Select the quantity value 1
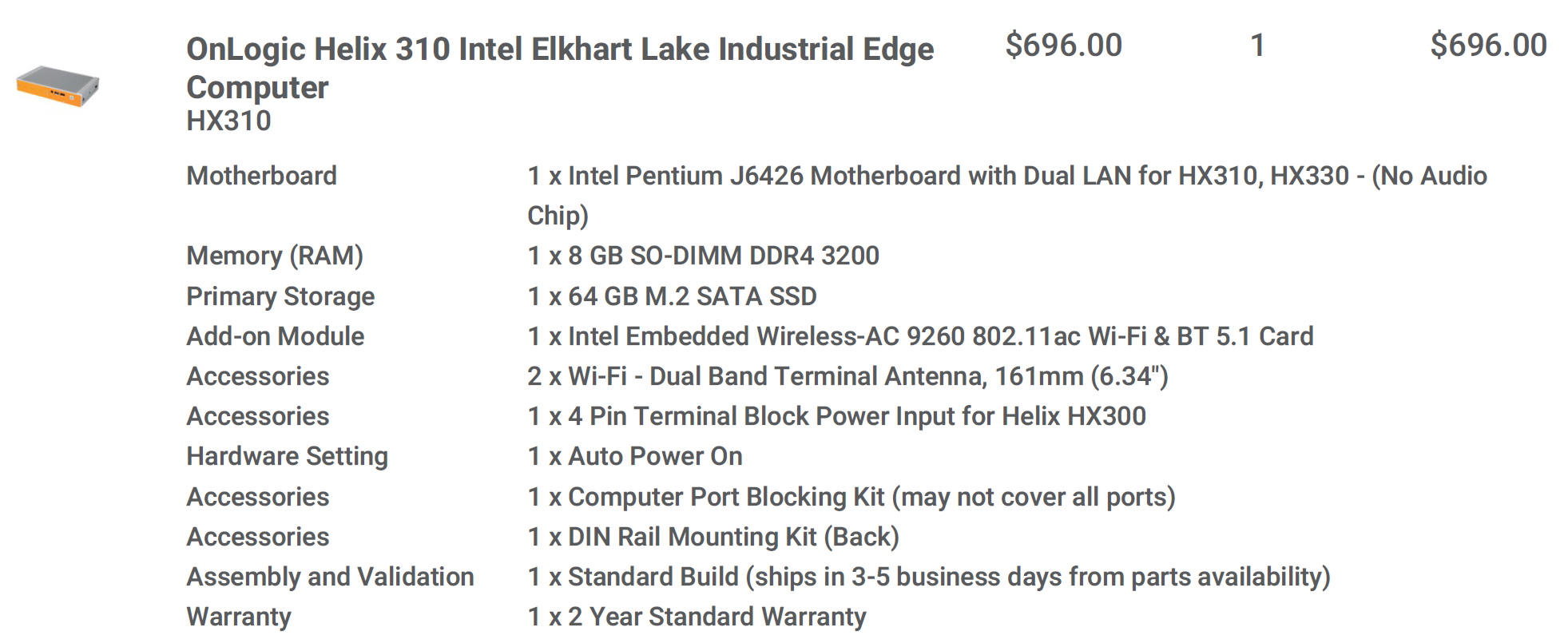Screen dimensions: 1568x643 tap(1257, 46)
